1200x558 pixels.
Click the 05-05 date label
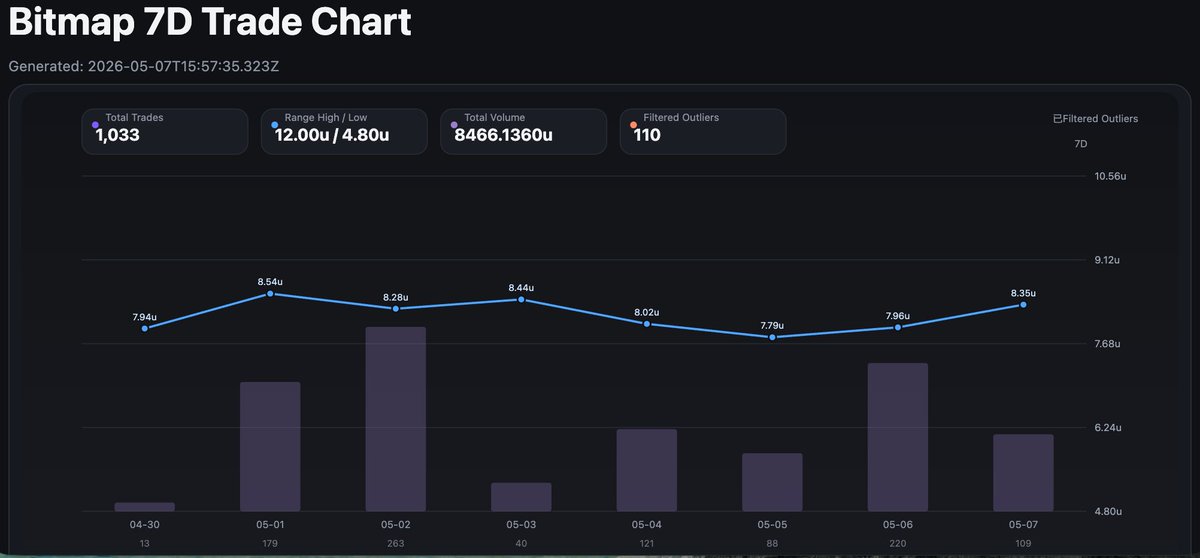pos(772,525)
